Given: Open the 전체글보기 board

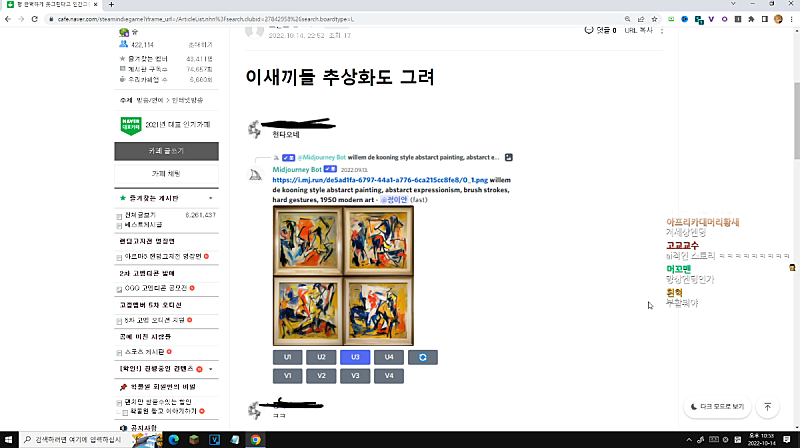Looking at the screenshot, I should [140, 215].
